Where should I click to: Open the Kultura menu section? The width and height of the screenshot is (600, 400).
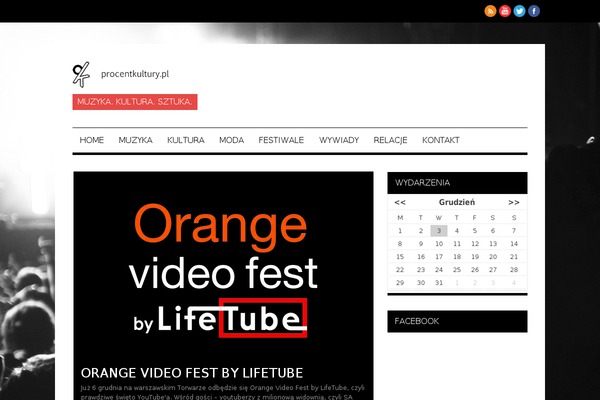186,140
